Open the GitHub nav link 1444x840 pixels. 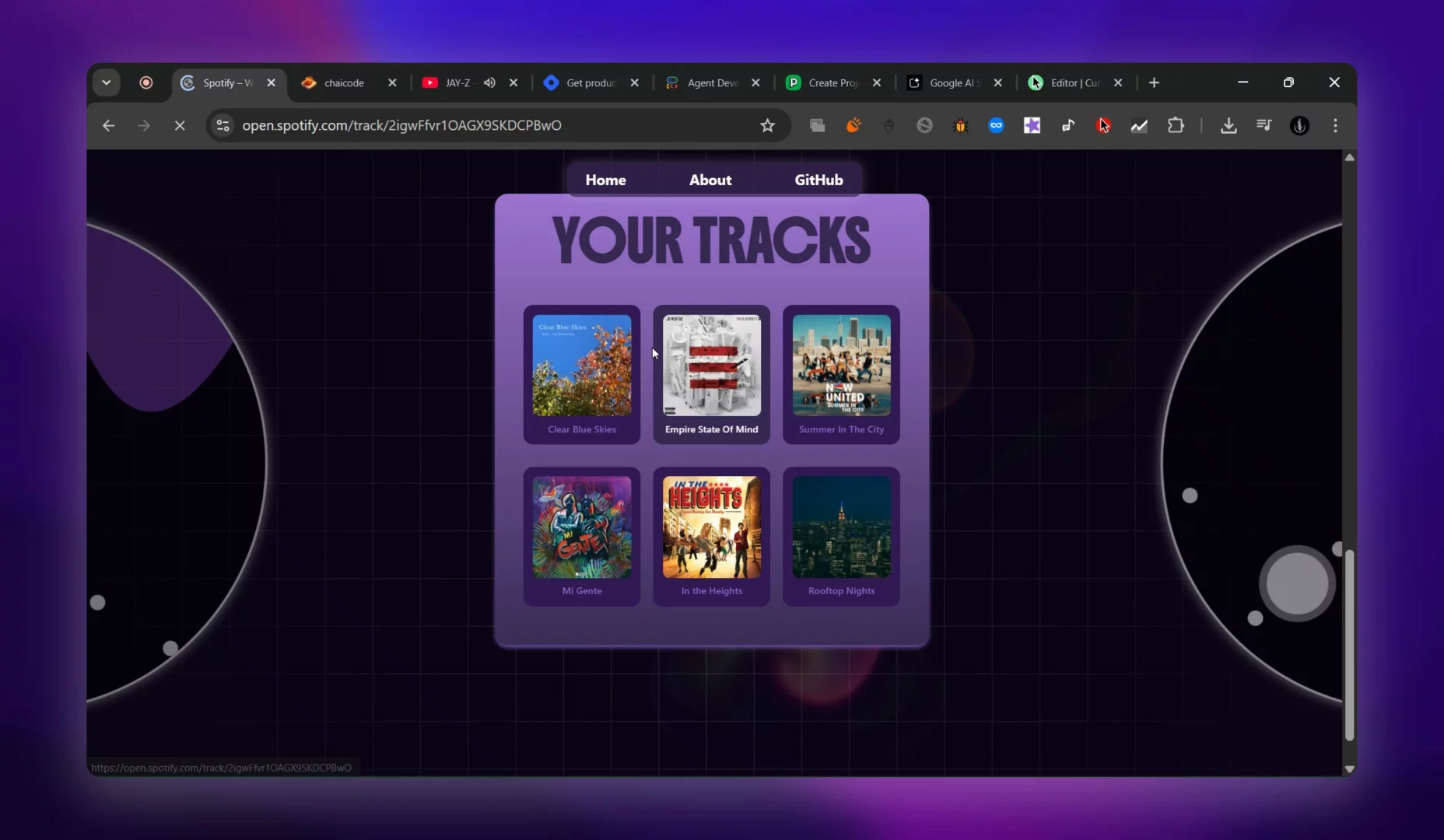(x=818, y=180)
